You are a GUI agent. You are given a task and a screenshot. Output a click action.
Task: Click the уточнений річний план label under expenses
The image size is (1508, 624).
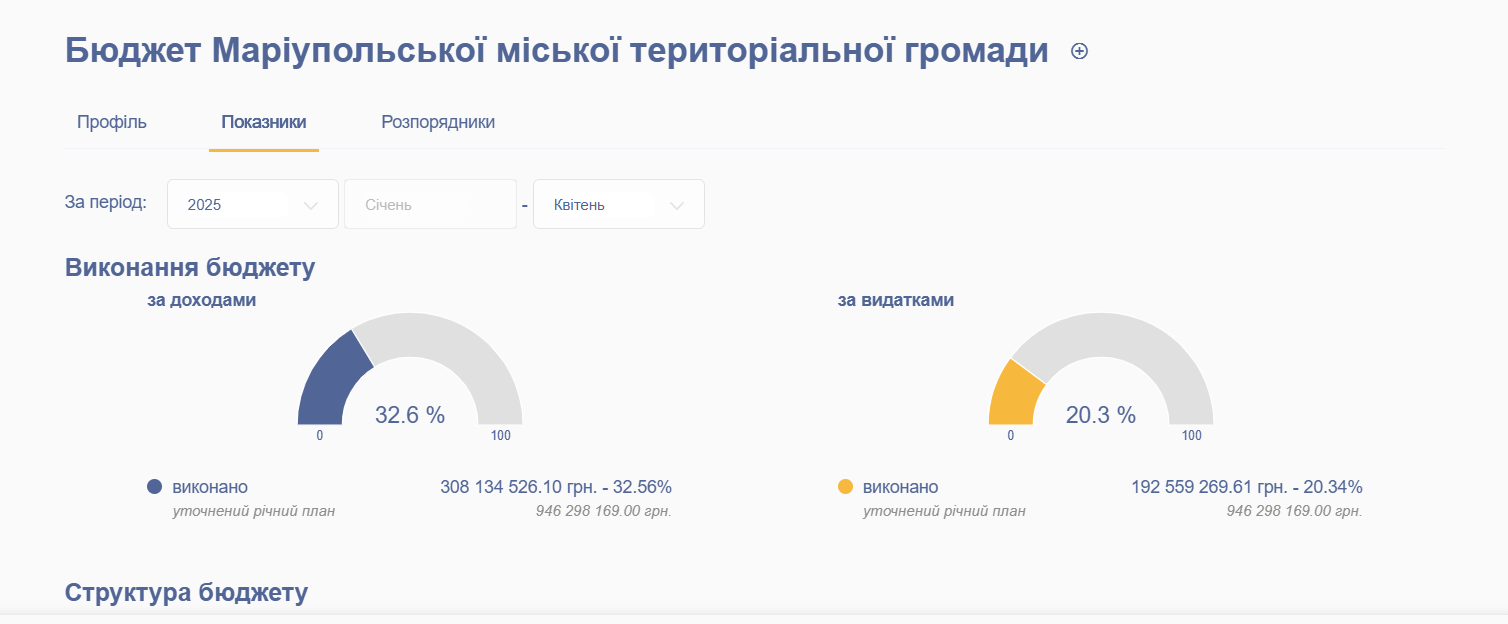point(944,511)
